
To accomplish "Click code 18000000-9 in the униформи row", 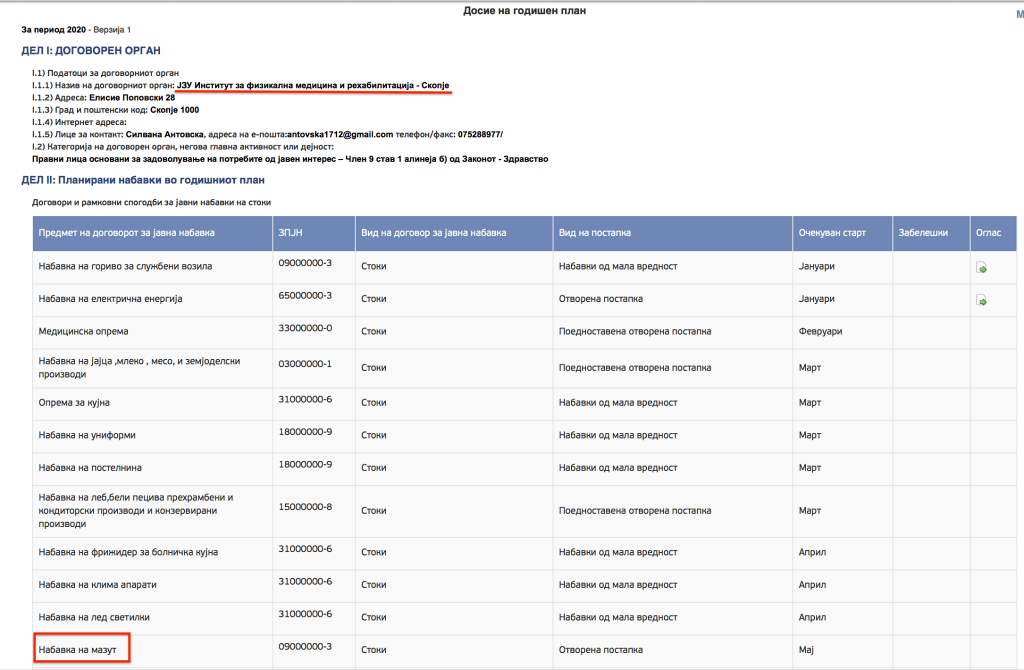I will (305, 432).
